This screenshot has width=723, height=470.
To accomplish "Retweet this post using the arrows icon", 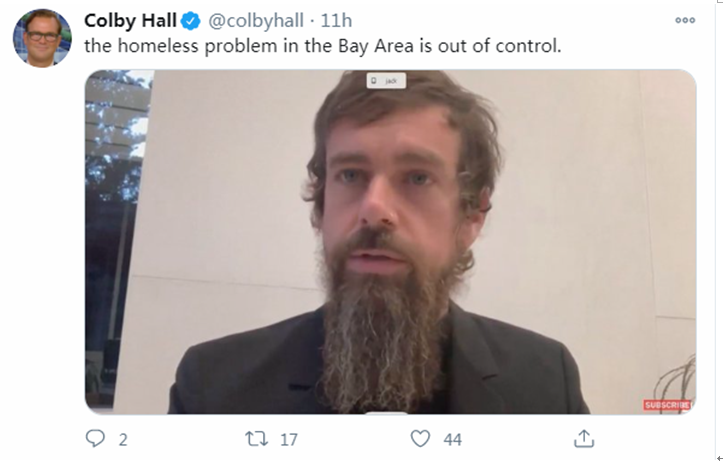I will click(256, 439).
